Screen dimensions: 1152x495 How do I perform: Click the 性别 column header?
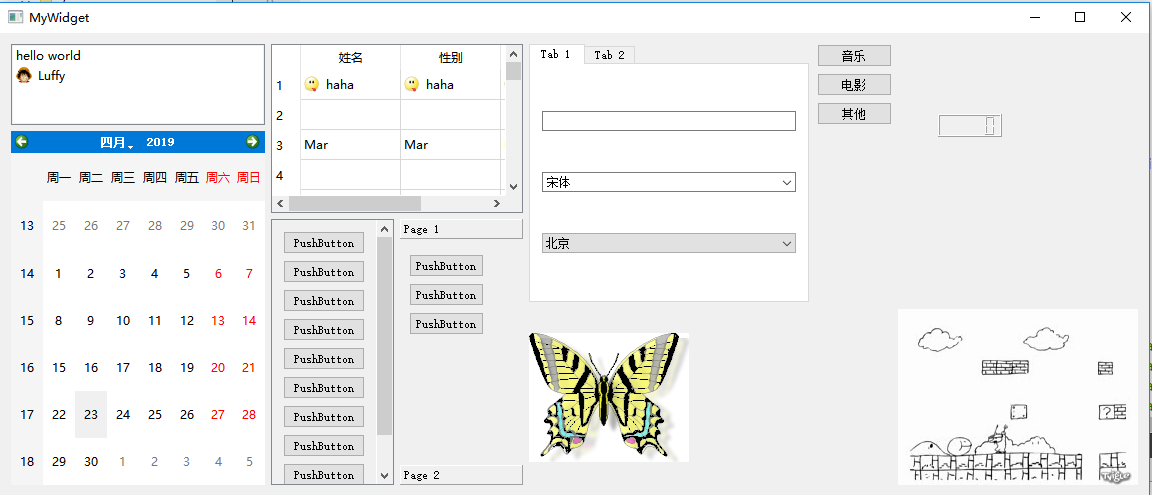tap(450, 57)
